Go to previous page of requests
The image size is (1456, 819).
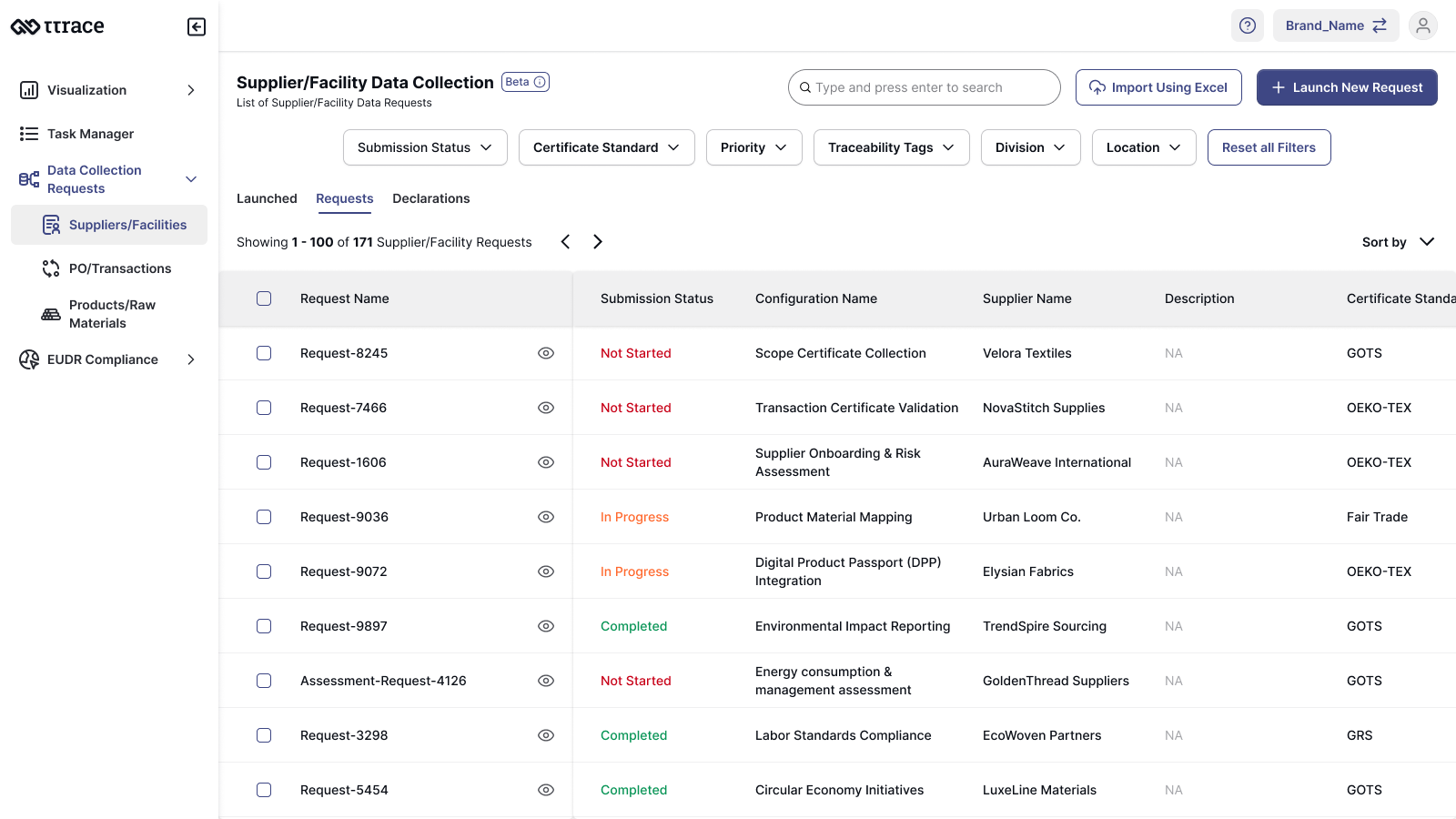pos(565,241)
